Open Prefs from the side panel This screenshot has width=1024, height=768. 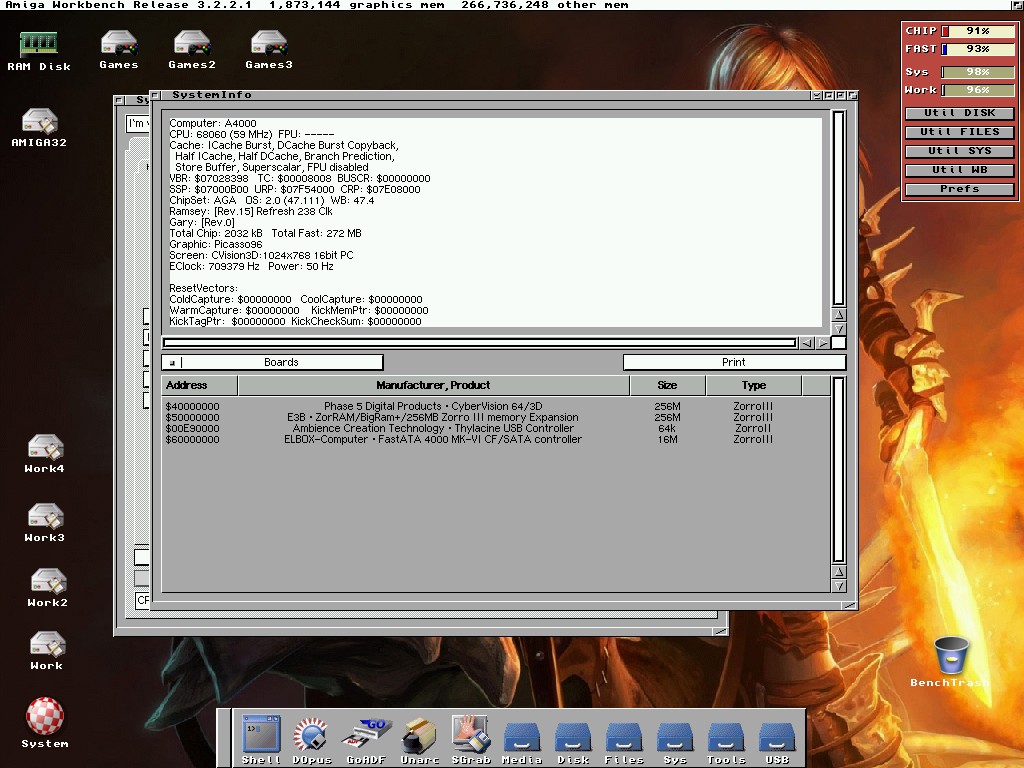pos(959,189)
